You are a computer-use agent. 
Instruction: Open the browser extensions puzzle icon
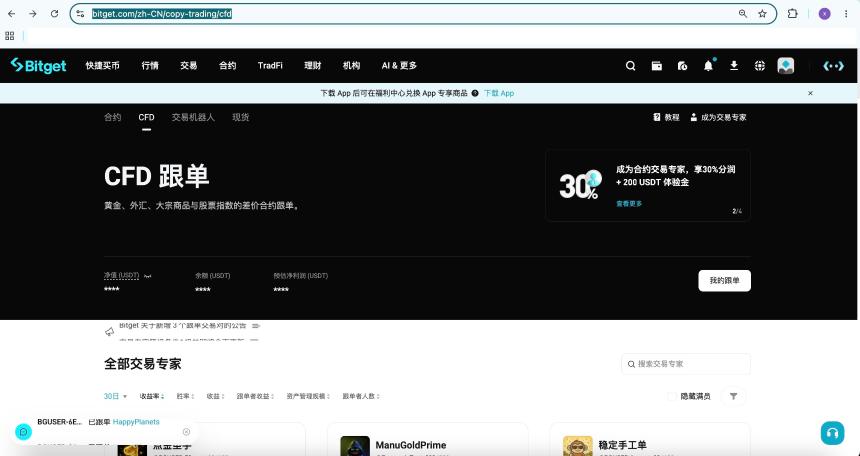(x=793, y=14)
